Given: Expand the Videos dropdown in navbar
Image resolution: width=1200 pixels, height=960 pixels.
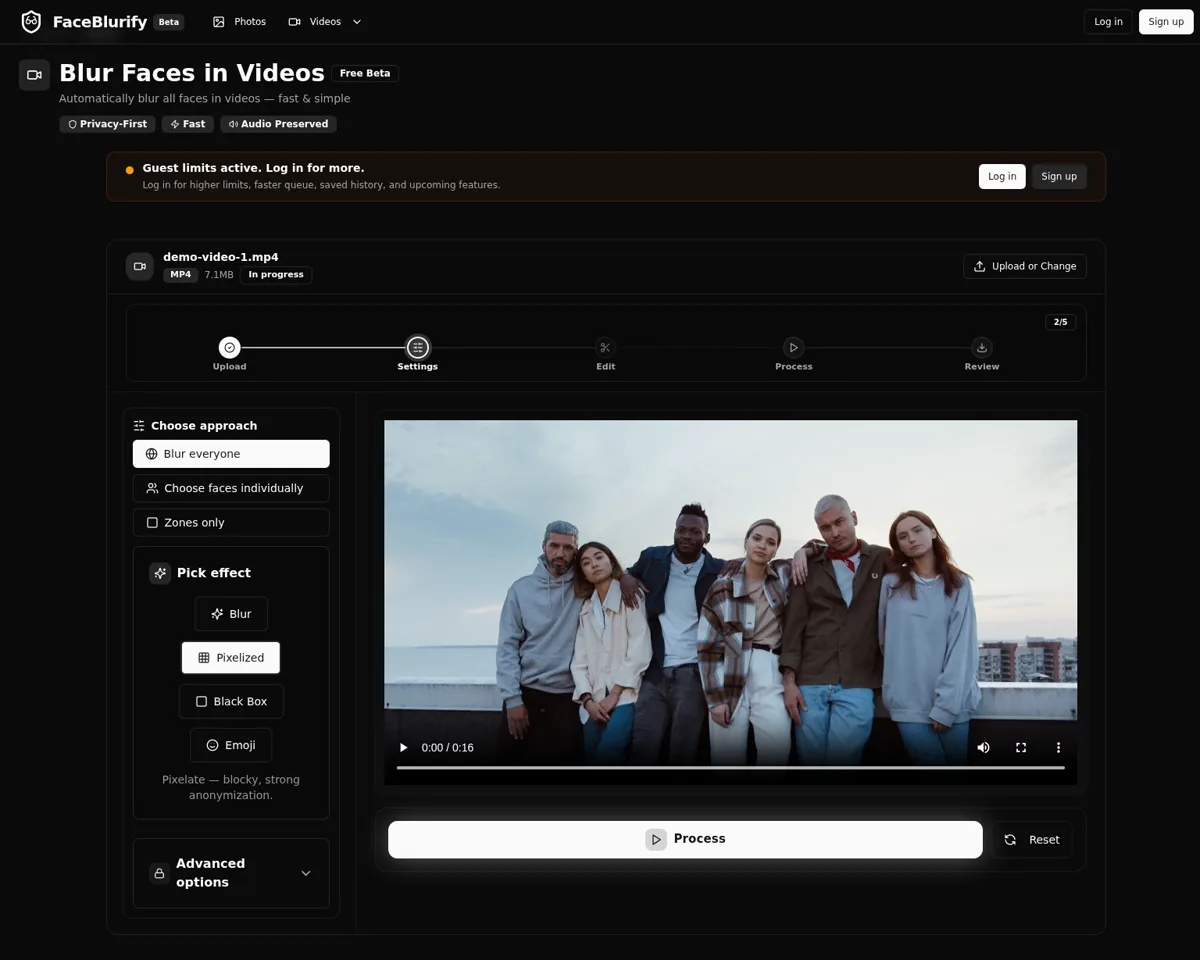Looking at the screenshot, I should coord(355,21).
